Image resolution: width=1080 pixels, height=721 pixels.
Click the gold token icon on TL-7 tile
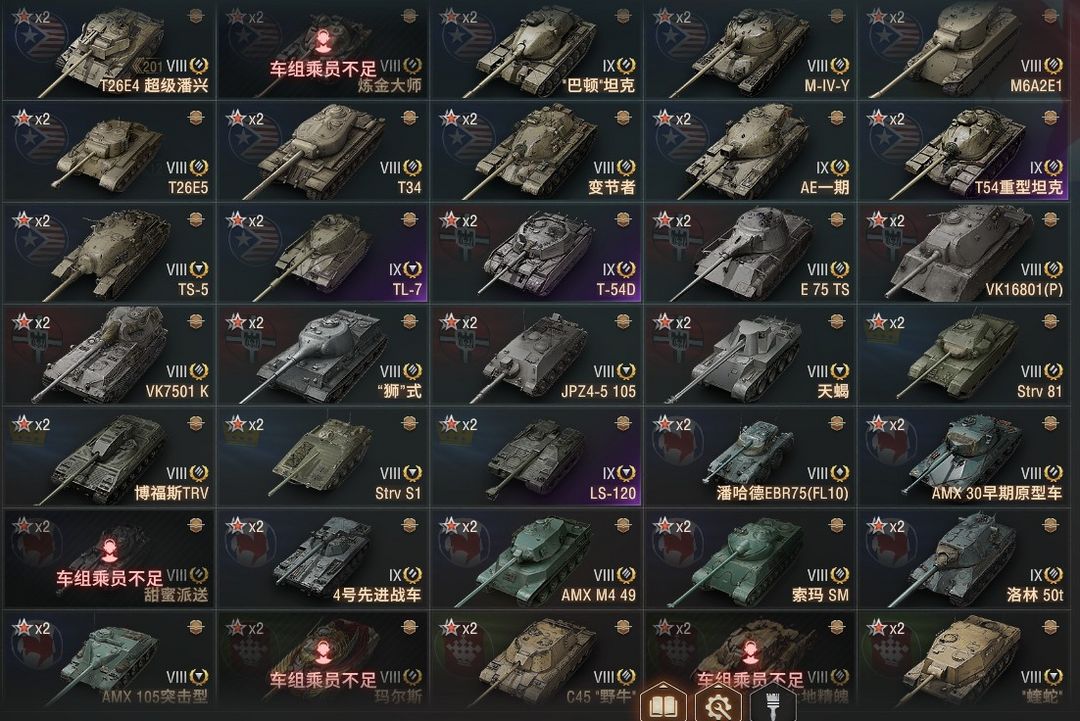(x=410, y=220)
